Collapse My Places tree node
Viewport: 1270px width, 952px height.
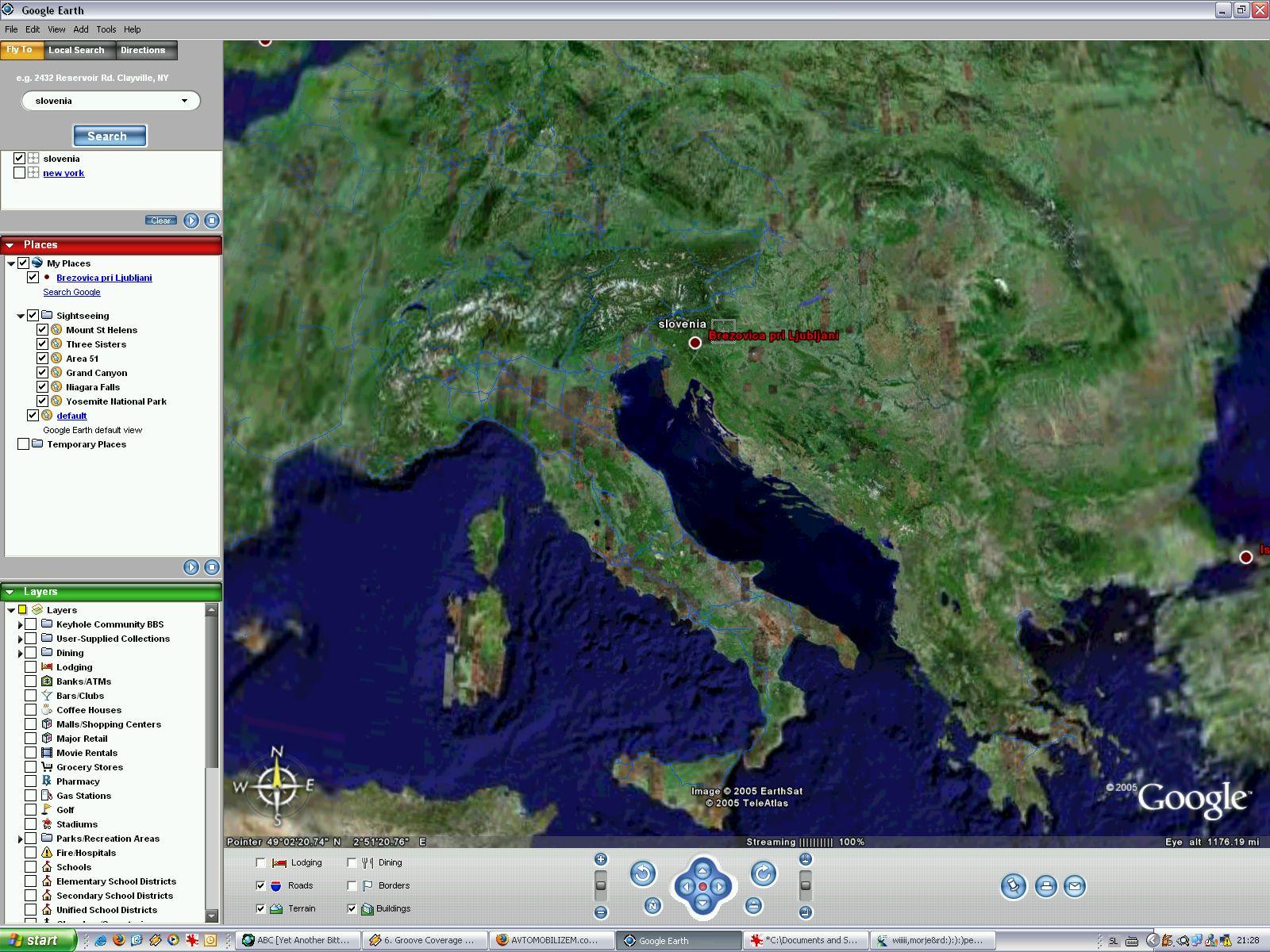(10, 263)
